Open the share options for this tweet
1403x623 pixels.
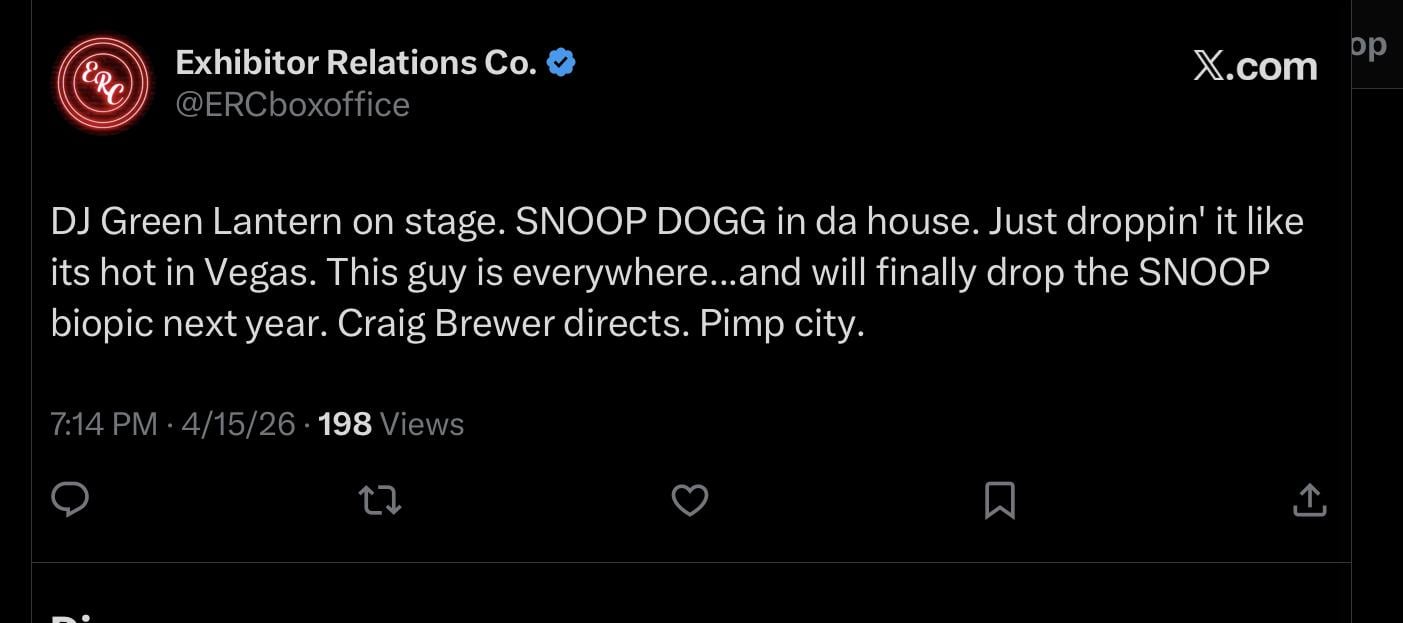click(1309, 500)
